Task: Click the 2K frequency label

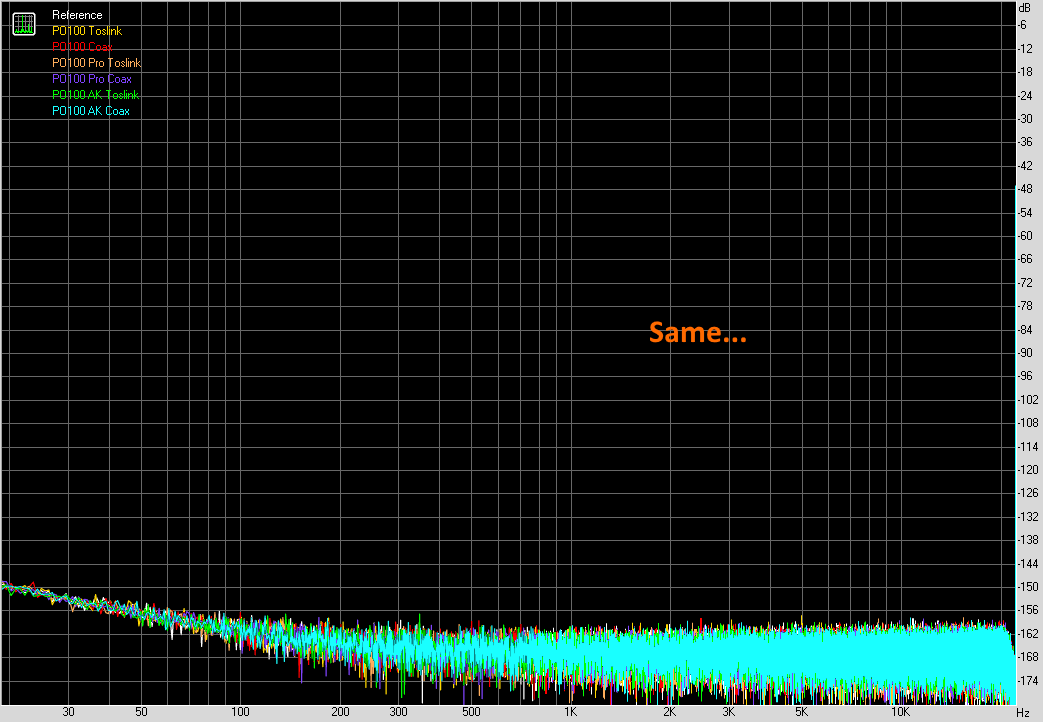Action: (670, 712)
